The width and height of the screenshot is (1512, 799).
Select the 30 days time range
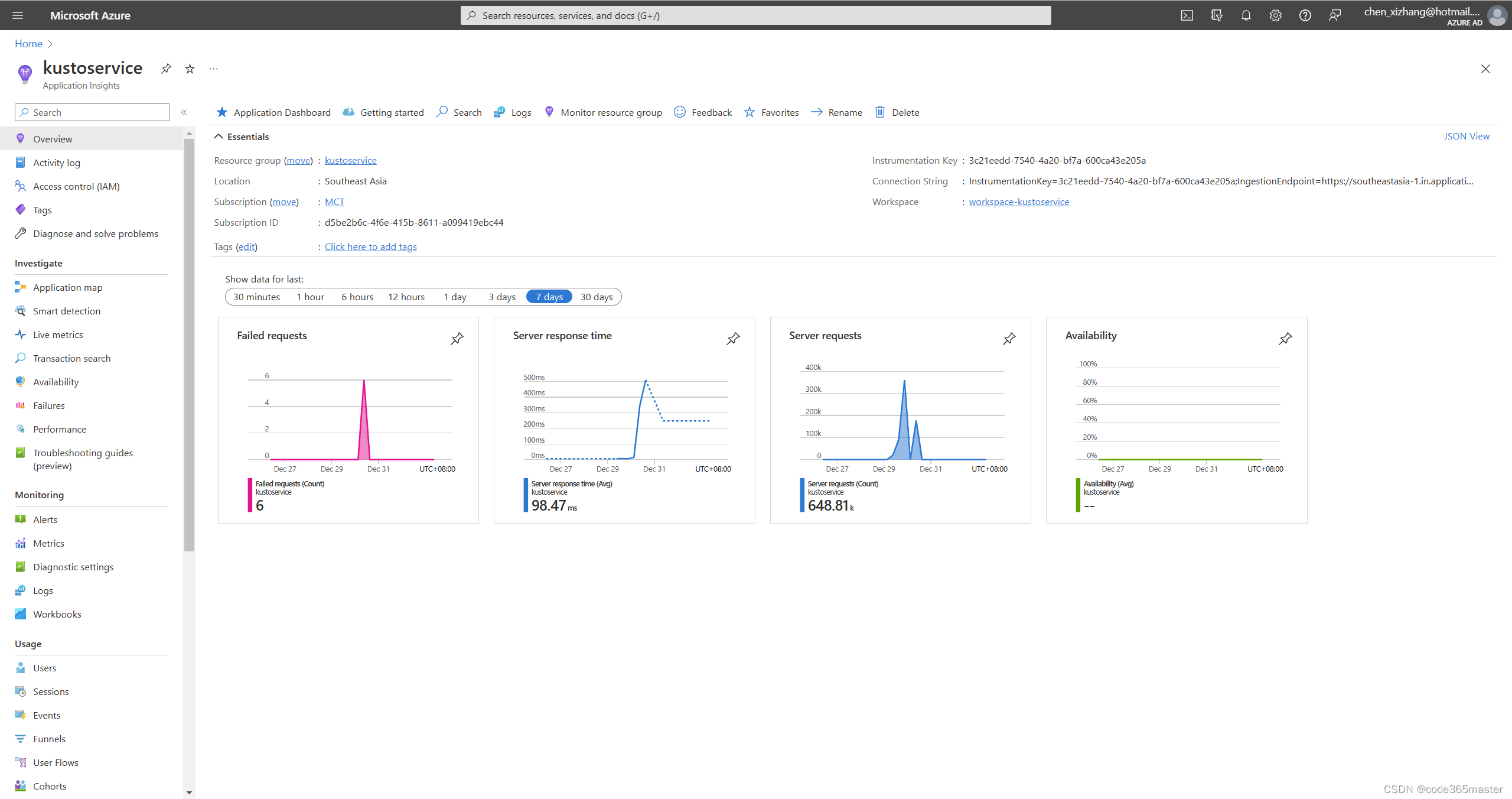click(597, 297)
